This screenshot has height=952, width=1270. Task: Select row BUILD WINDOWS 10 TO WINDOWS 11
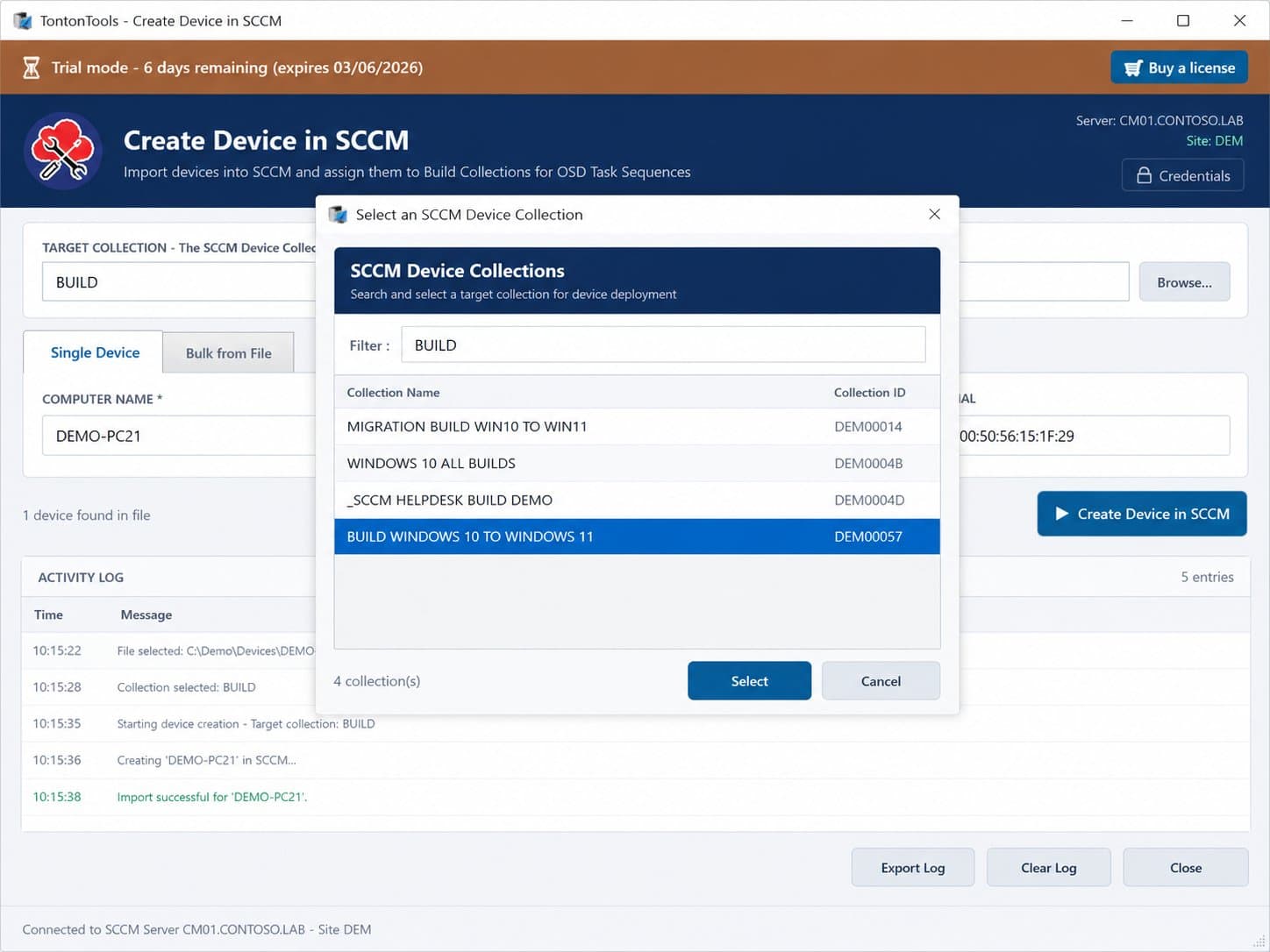pos(637,536)
